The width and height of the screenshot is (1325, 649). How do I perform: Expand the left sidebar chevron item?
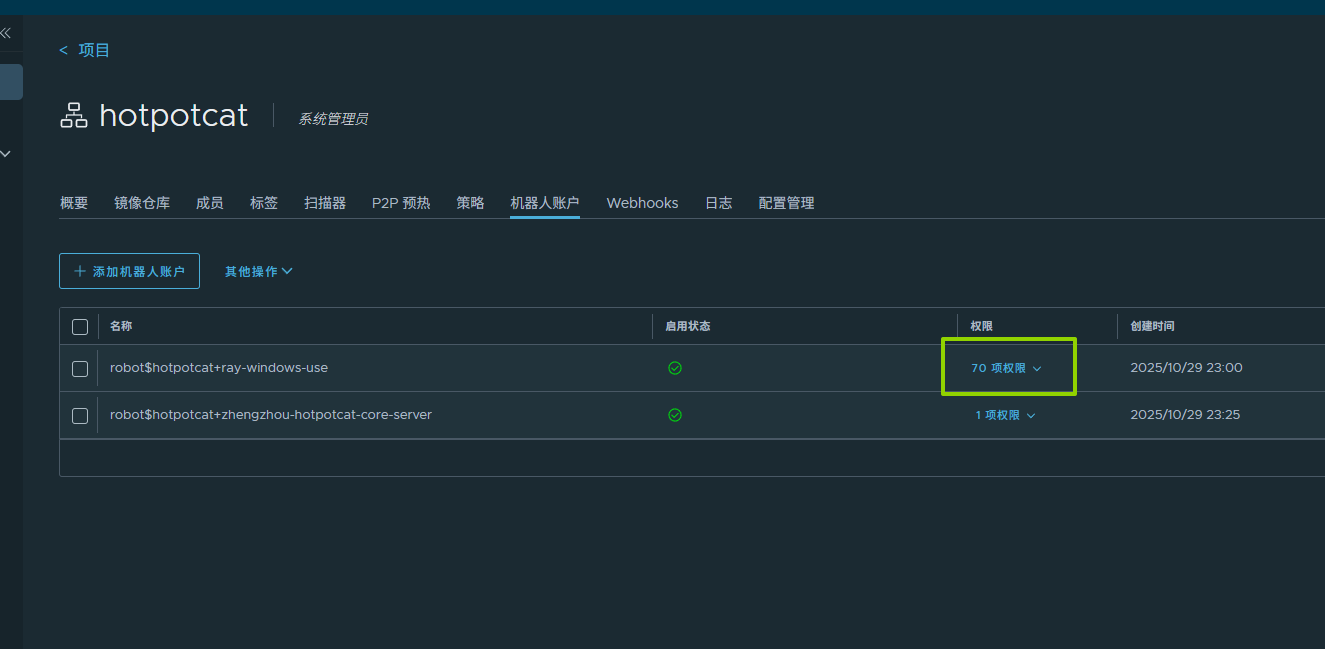tap(6, 154)
